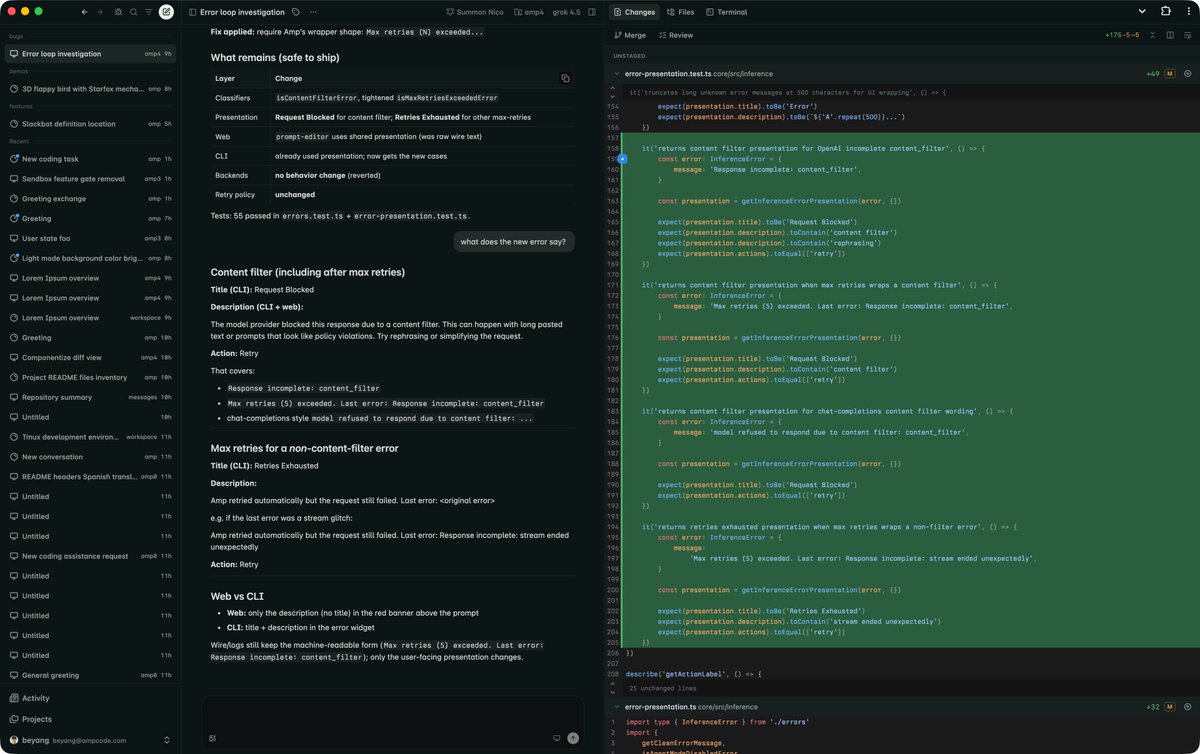
Task: Open the vertical dots menu top right
Action: pyautogui.click(x=1187, y=11)
